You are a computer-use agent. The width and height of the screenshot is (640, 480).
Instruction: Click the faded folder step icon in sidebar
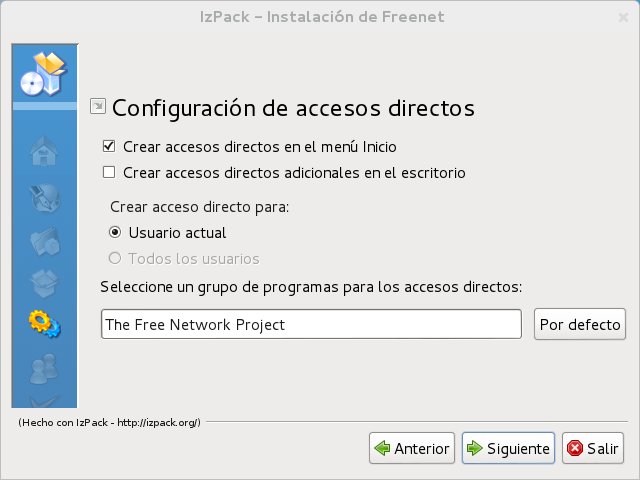pos(44,240)
